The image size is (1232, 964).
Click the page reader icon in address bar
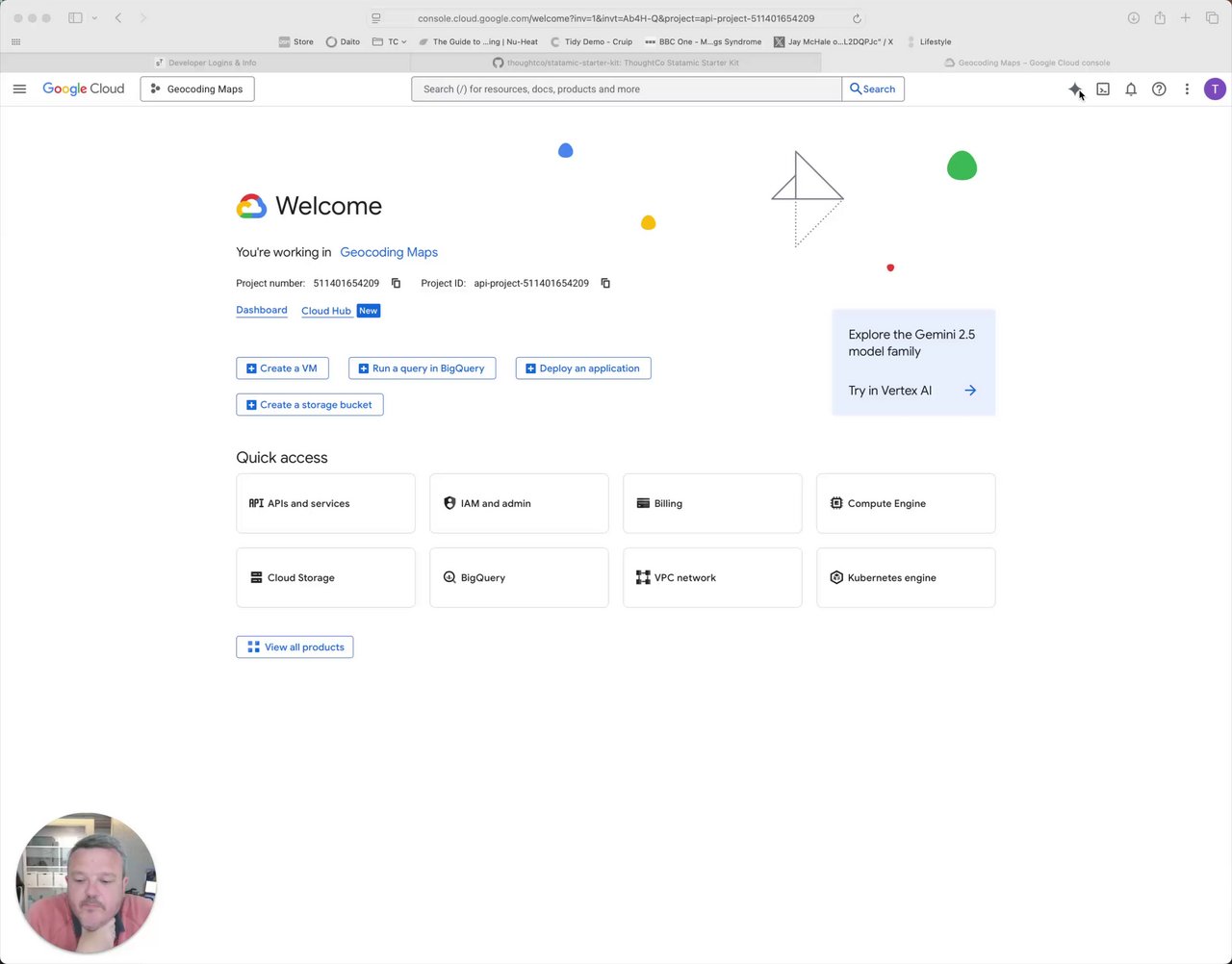[376, 18]
